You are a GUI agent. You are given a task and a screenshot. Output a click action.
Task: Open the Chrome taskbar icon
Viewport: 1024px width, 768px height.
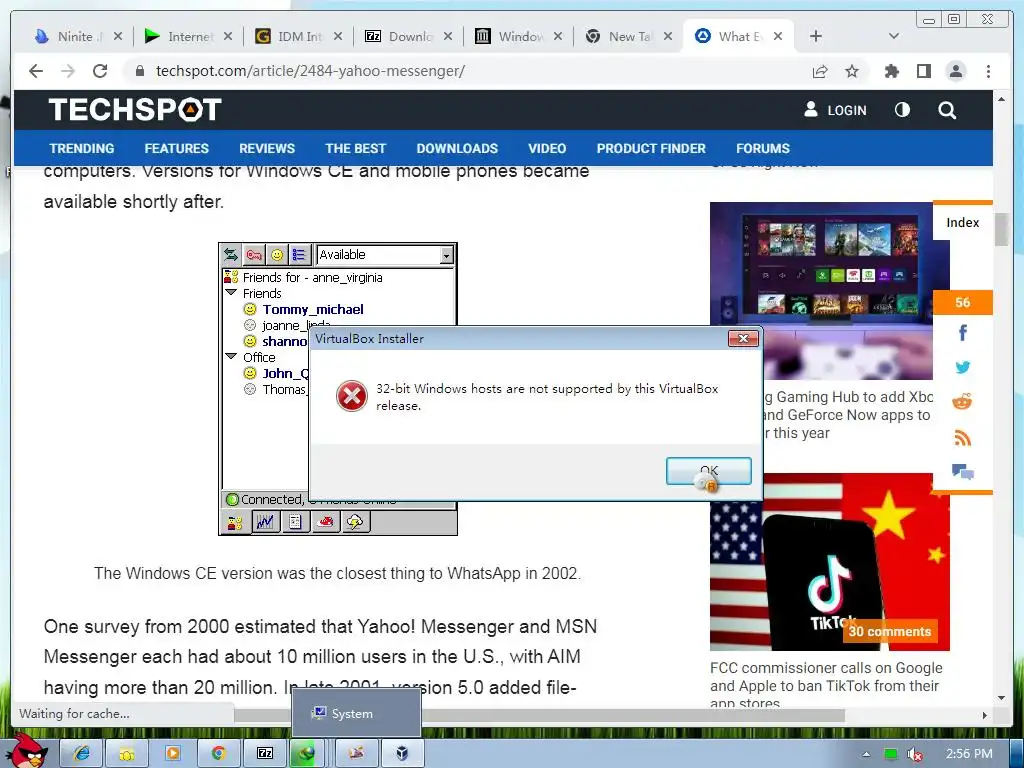pyautogui.click(x=218, y=754)
